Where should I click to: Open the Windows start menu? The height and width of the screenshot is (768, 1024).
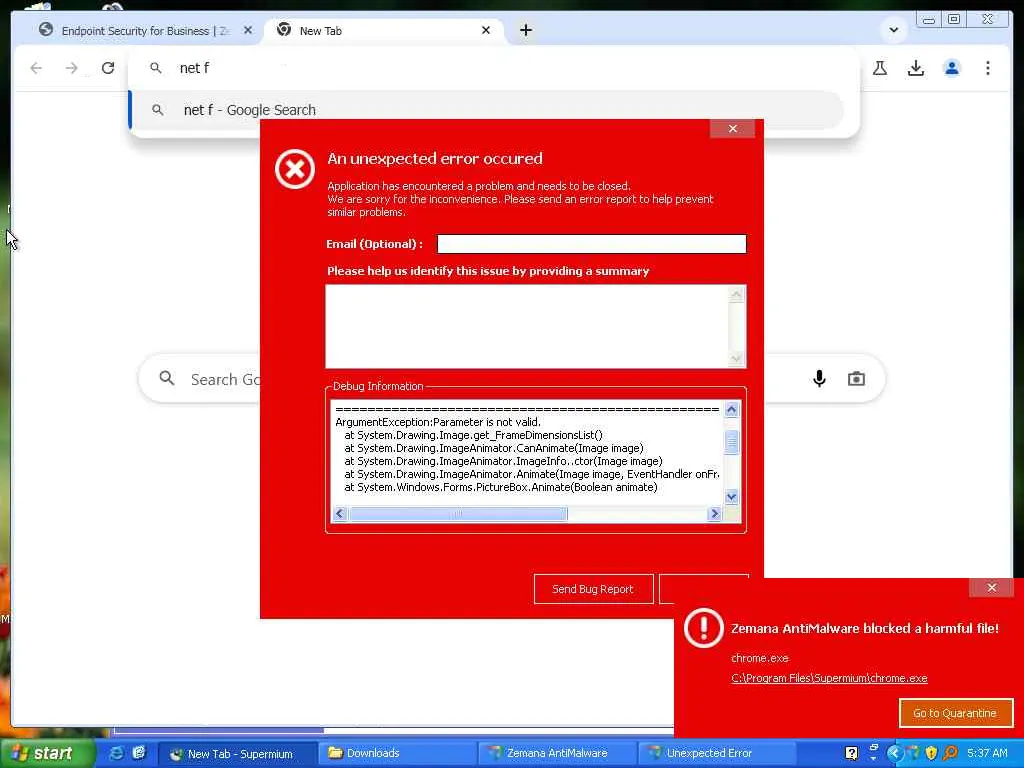(47, 753)
